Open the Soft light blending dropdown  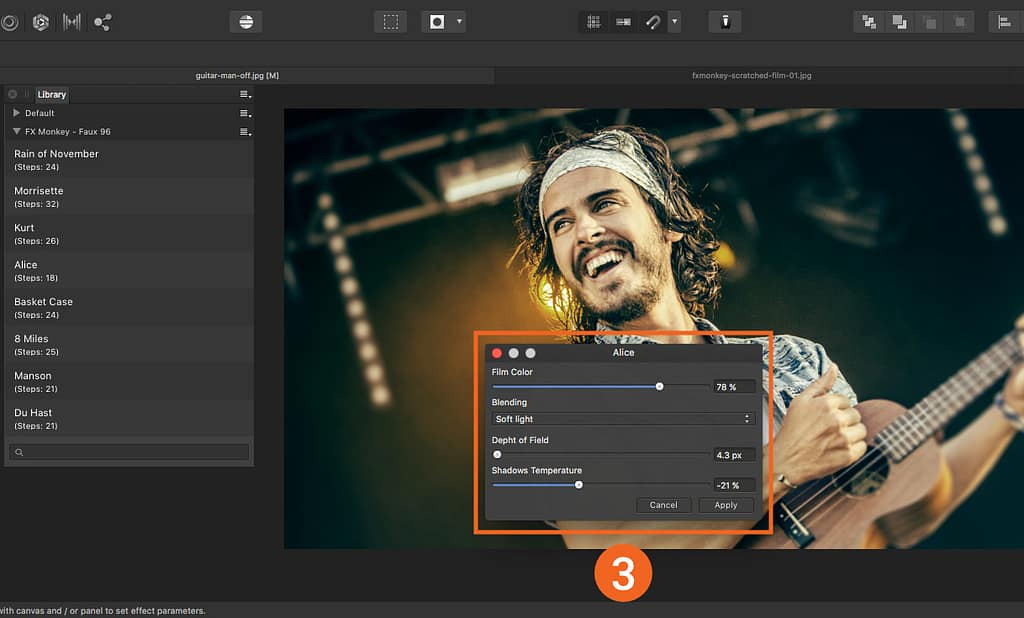(x=622, y=418)
